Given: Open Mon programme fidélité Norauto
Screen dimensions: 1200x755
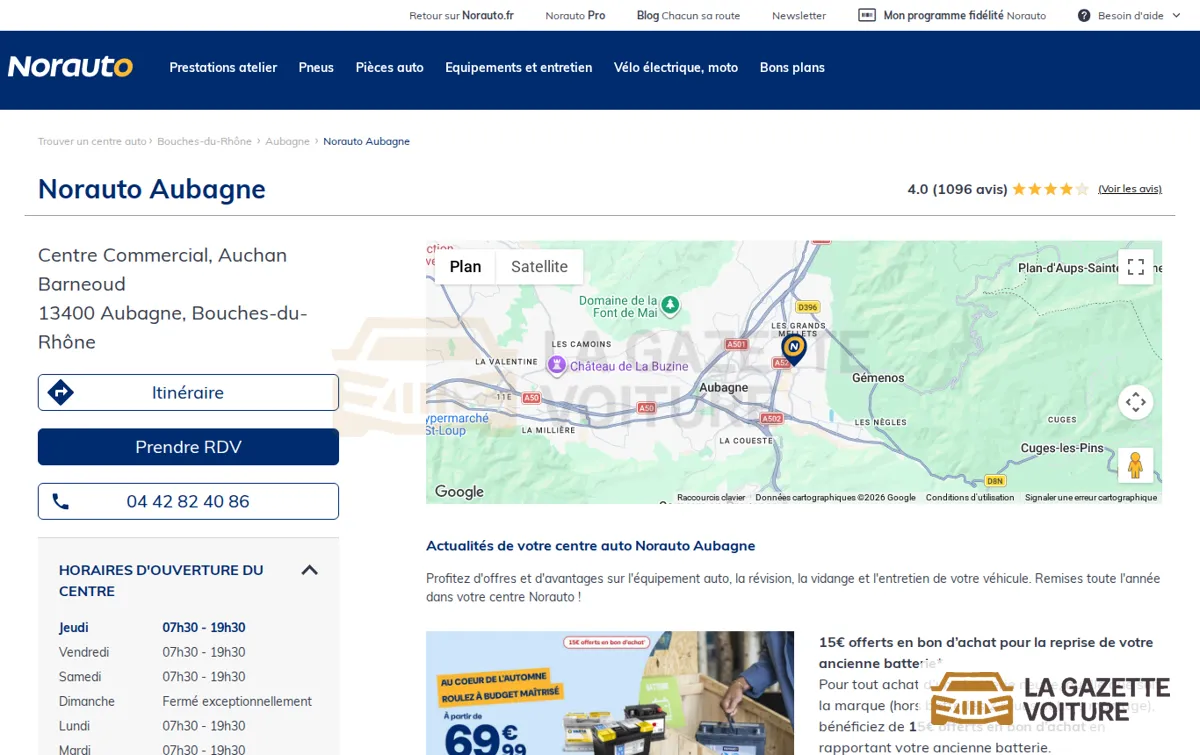Looking at the screenshot, I should [952, 15].
